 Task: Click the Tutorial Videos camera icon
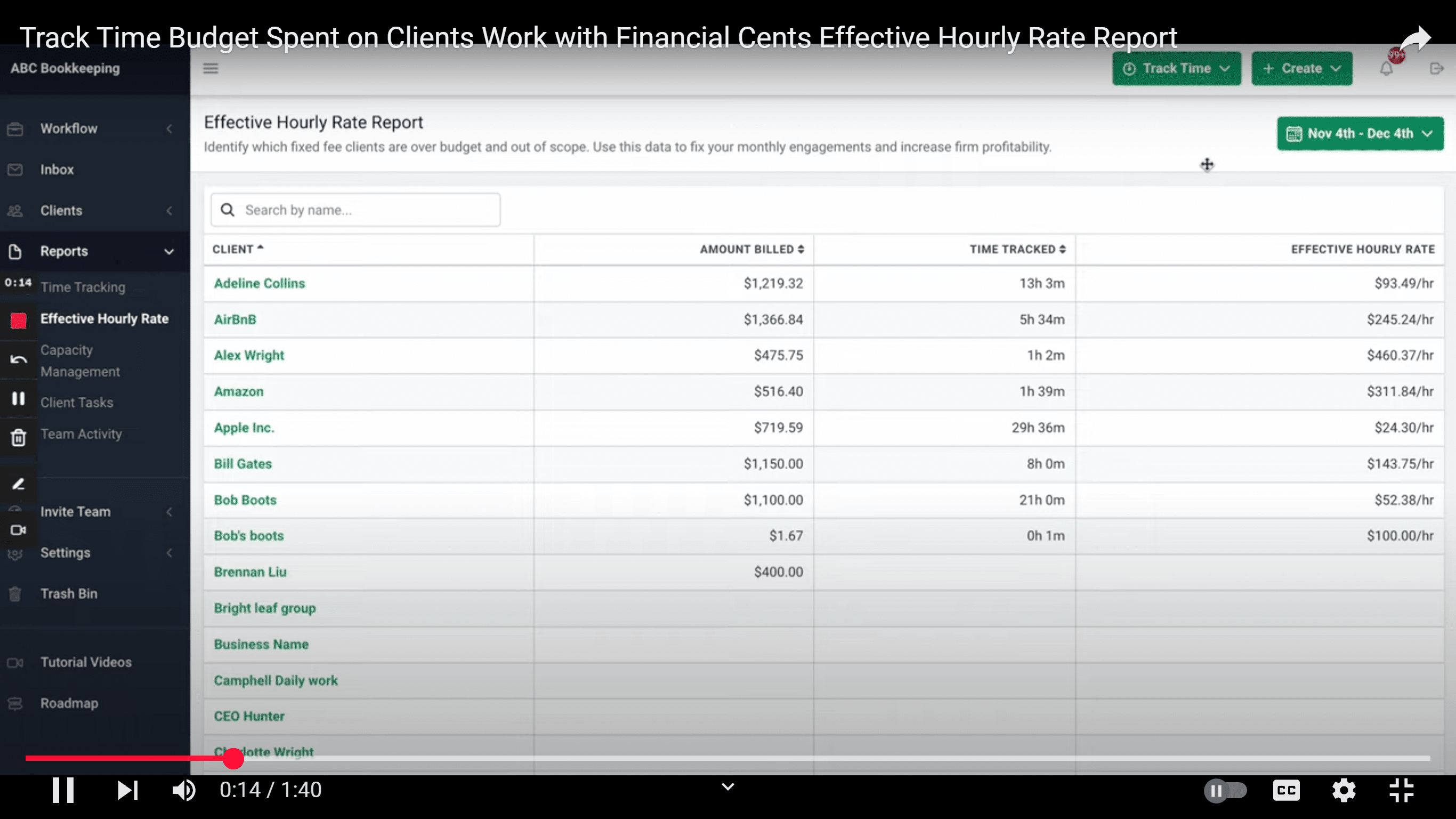pos(15,662)
